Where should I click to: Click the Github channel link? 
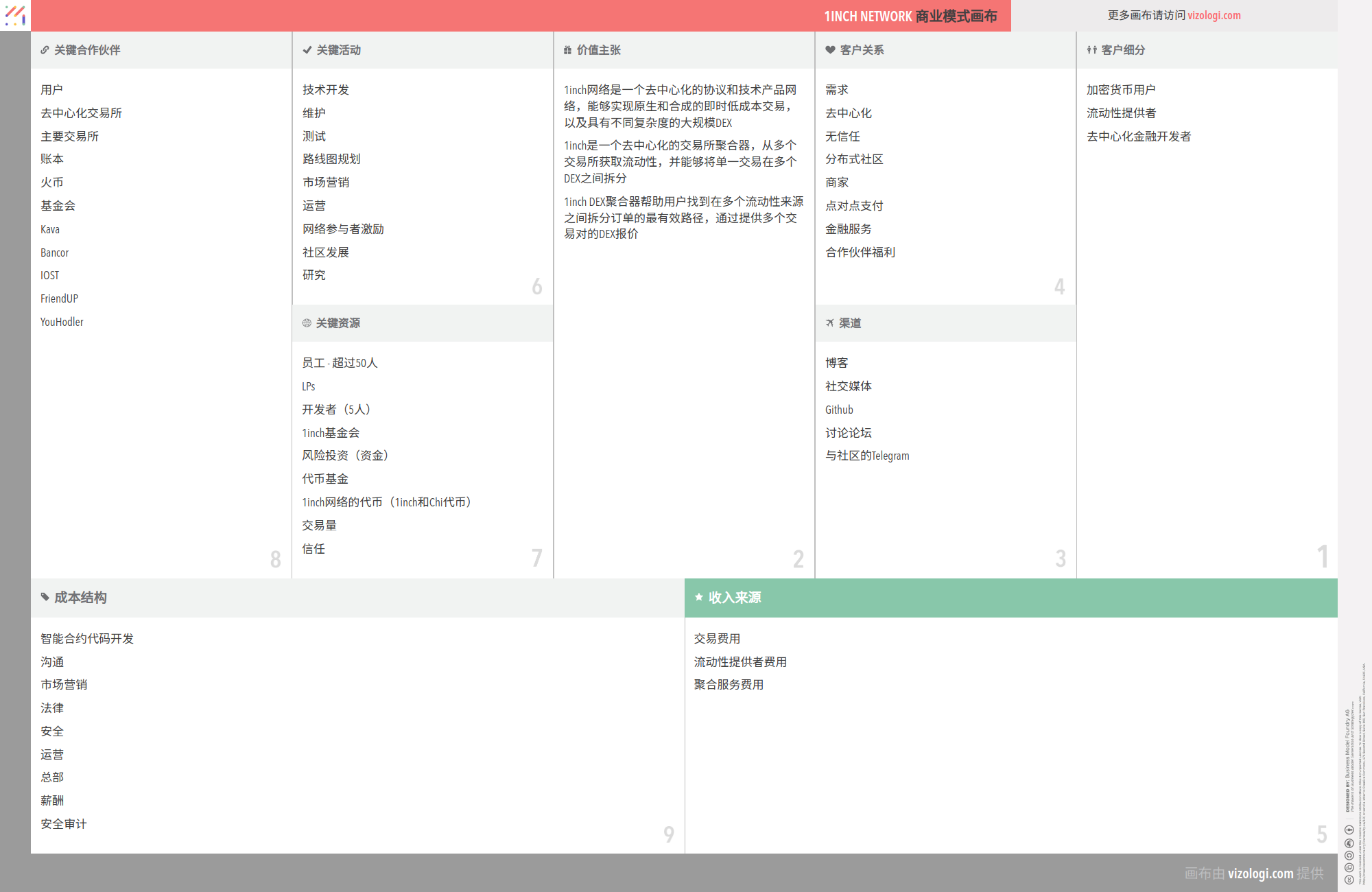click(839, 410)
